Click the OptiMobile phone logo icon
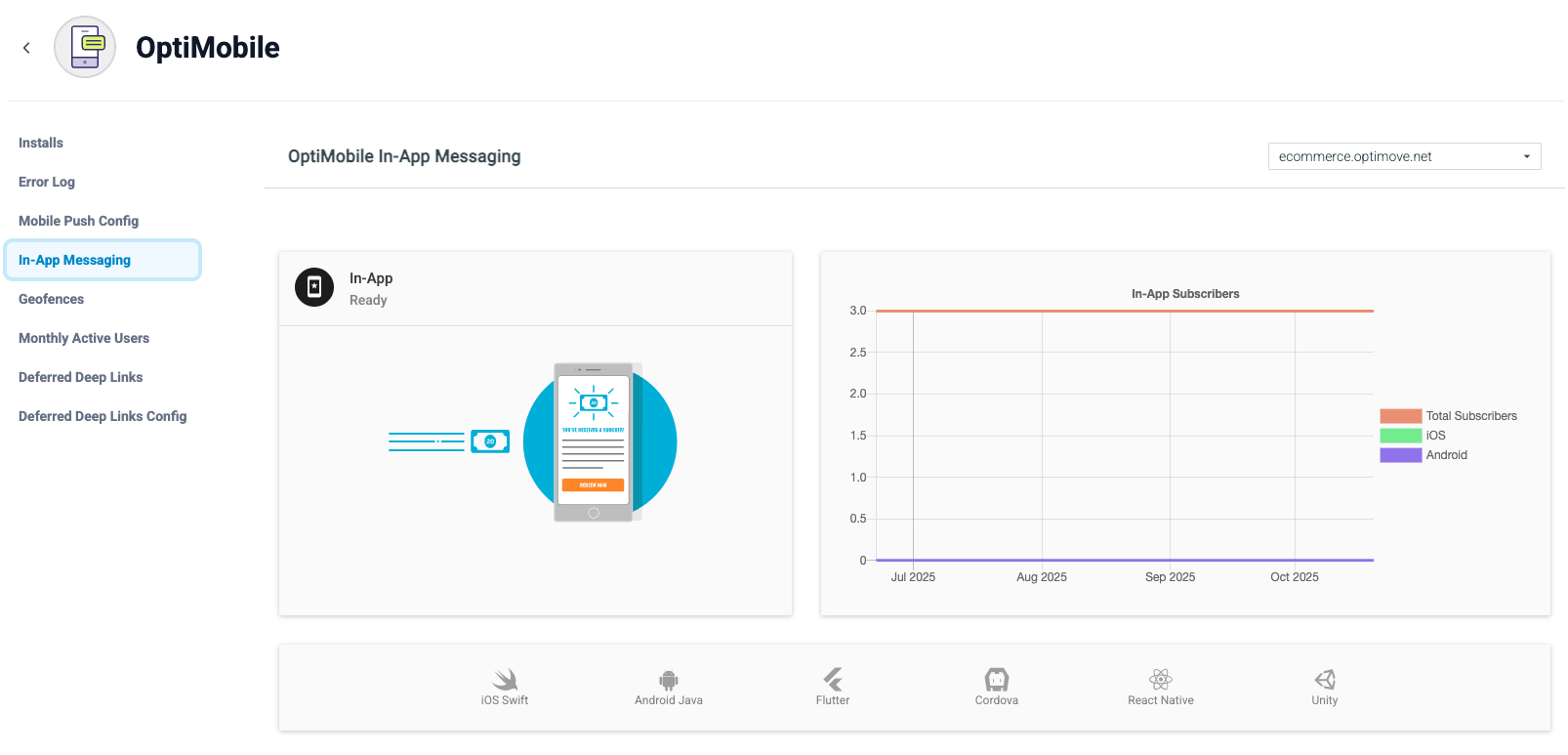The image size is (1568, 755). coord(85,47)
